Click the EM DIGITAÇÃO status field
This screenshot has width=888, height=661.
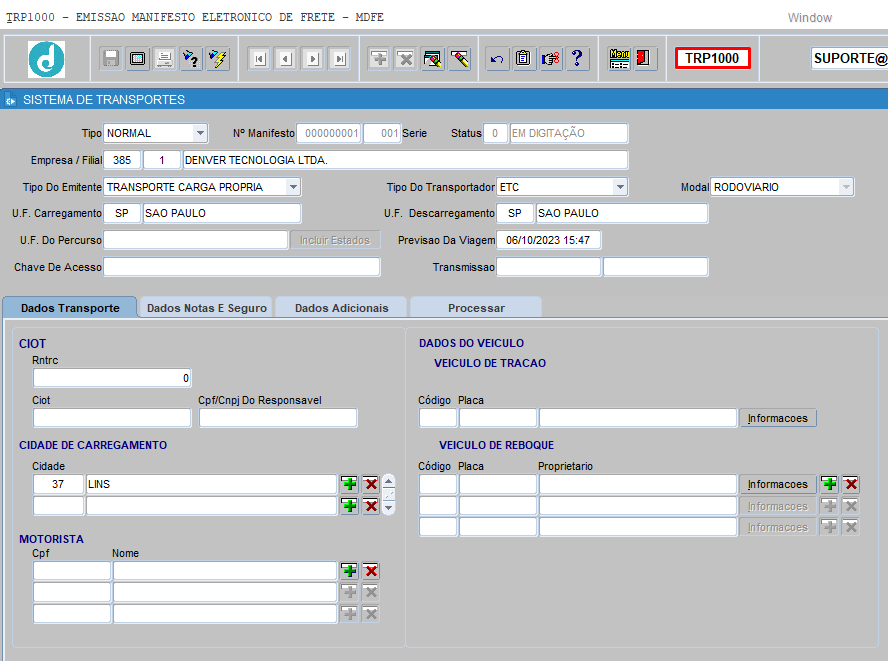(x=569, y=133)
